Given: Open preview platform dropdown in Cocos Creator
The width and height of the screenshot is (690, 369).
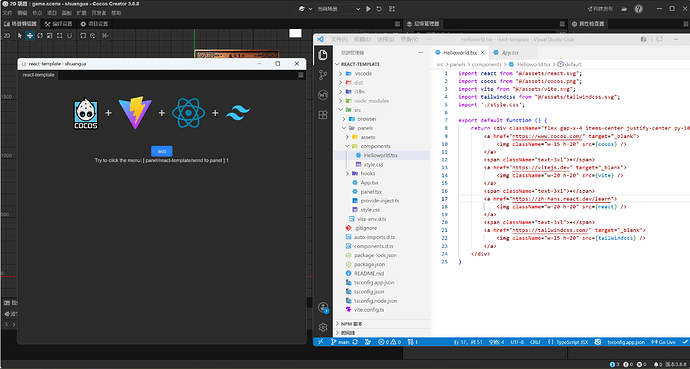Looking at the screenshot, I should click(x=305, y=9).
